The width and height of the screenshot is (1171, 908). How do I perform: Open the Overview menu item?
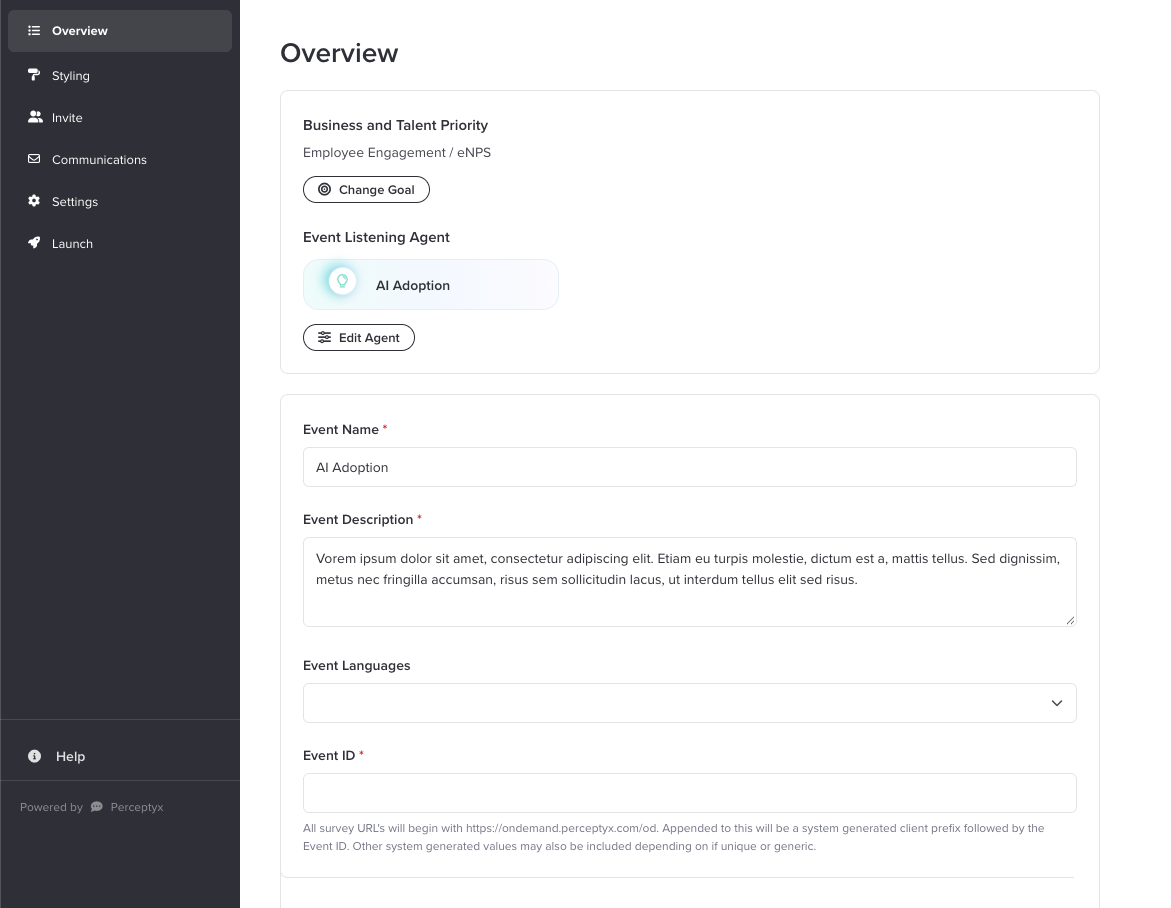tap(119, 31)
